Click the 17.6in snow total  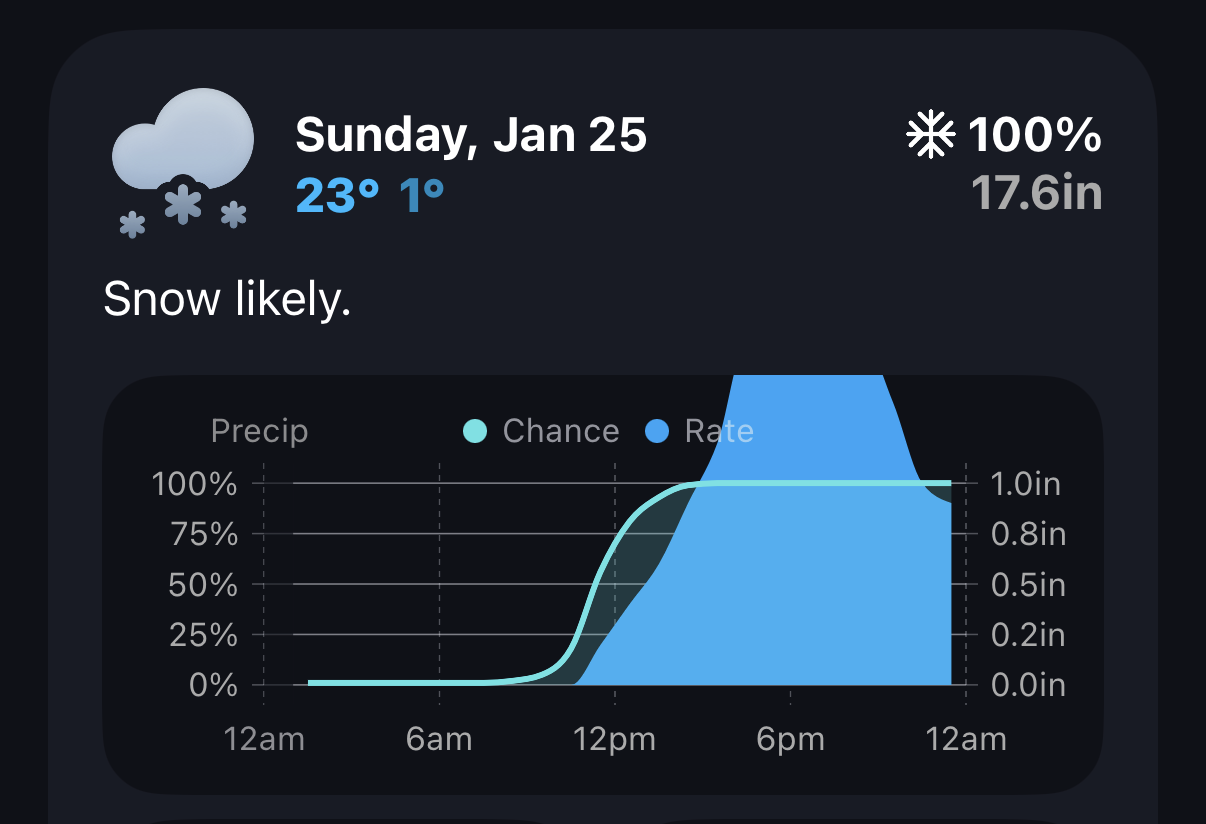coord(1036,194)
